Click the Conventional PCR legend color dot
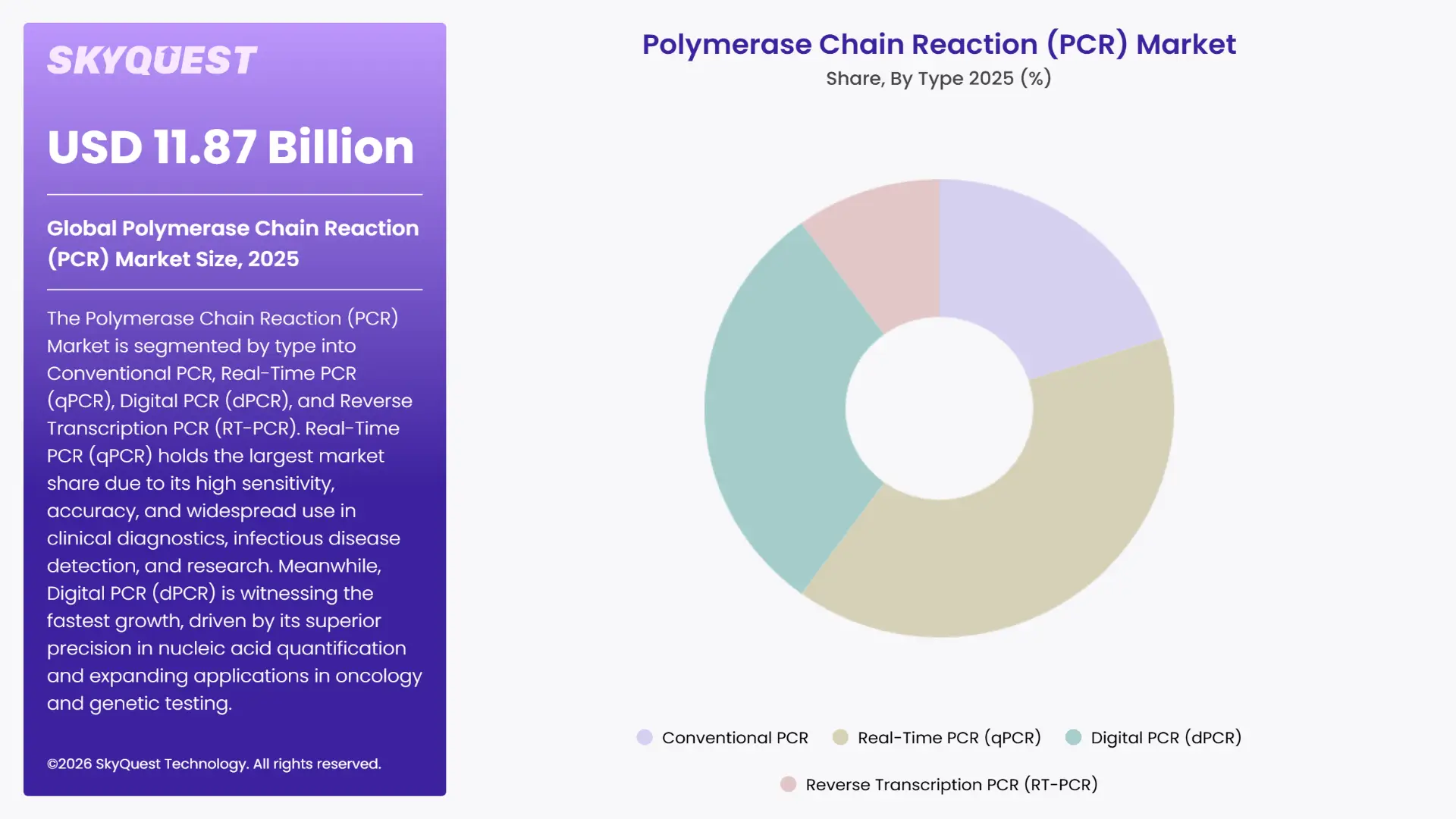Screen dimensions: 1456x819 tap(645, 737)
